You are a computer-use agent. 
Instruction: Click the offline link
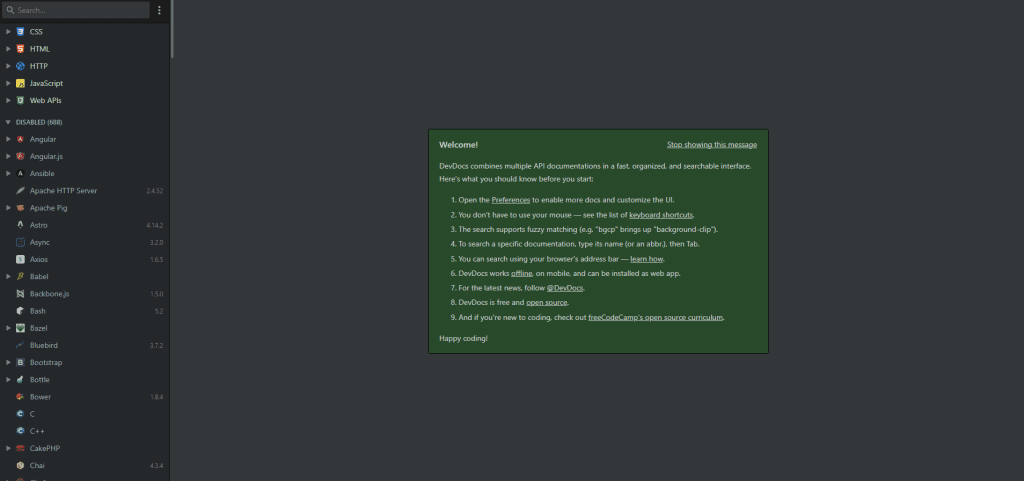pyautogui.click(x=521, y=273)
